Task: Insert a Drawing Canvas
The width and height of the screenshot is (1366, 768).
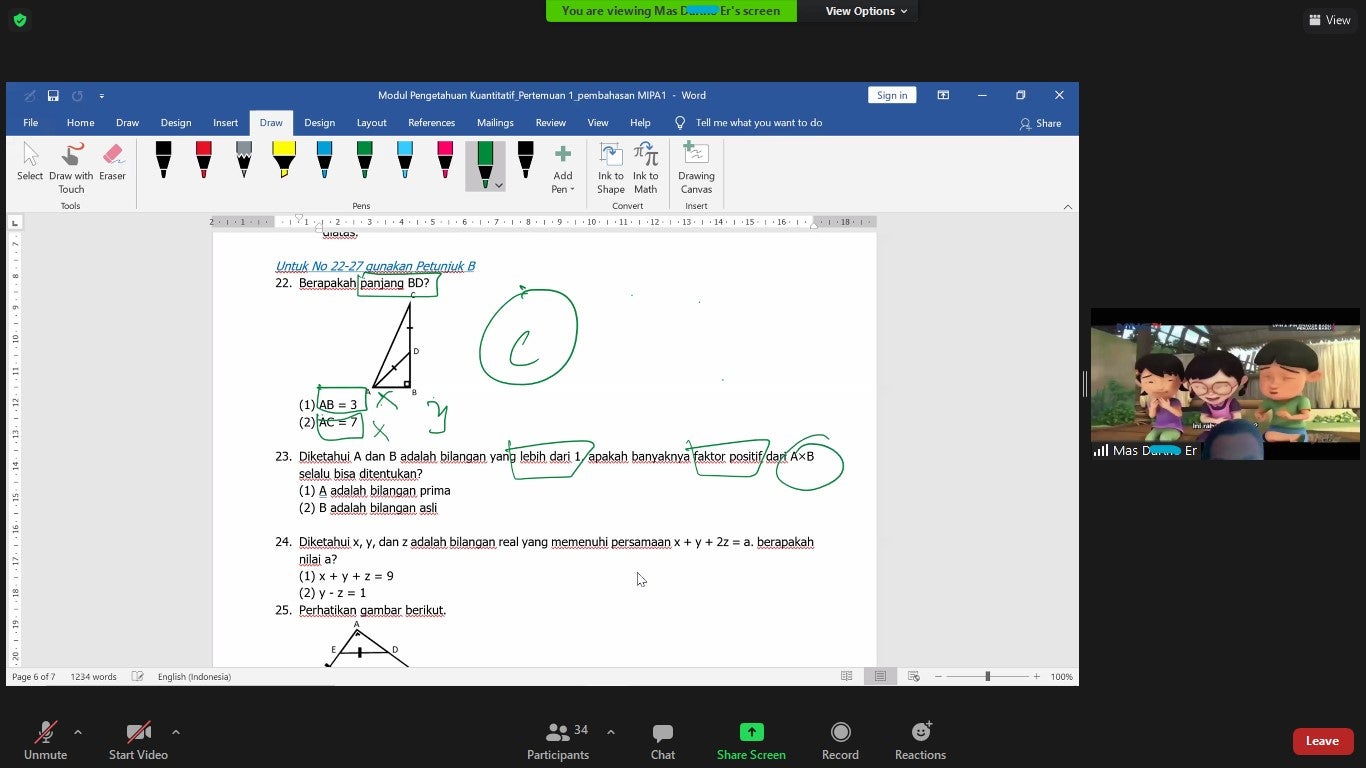Action: (696, 168)
